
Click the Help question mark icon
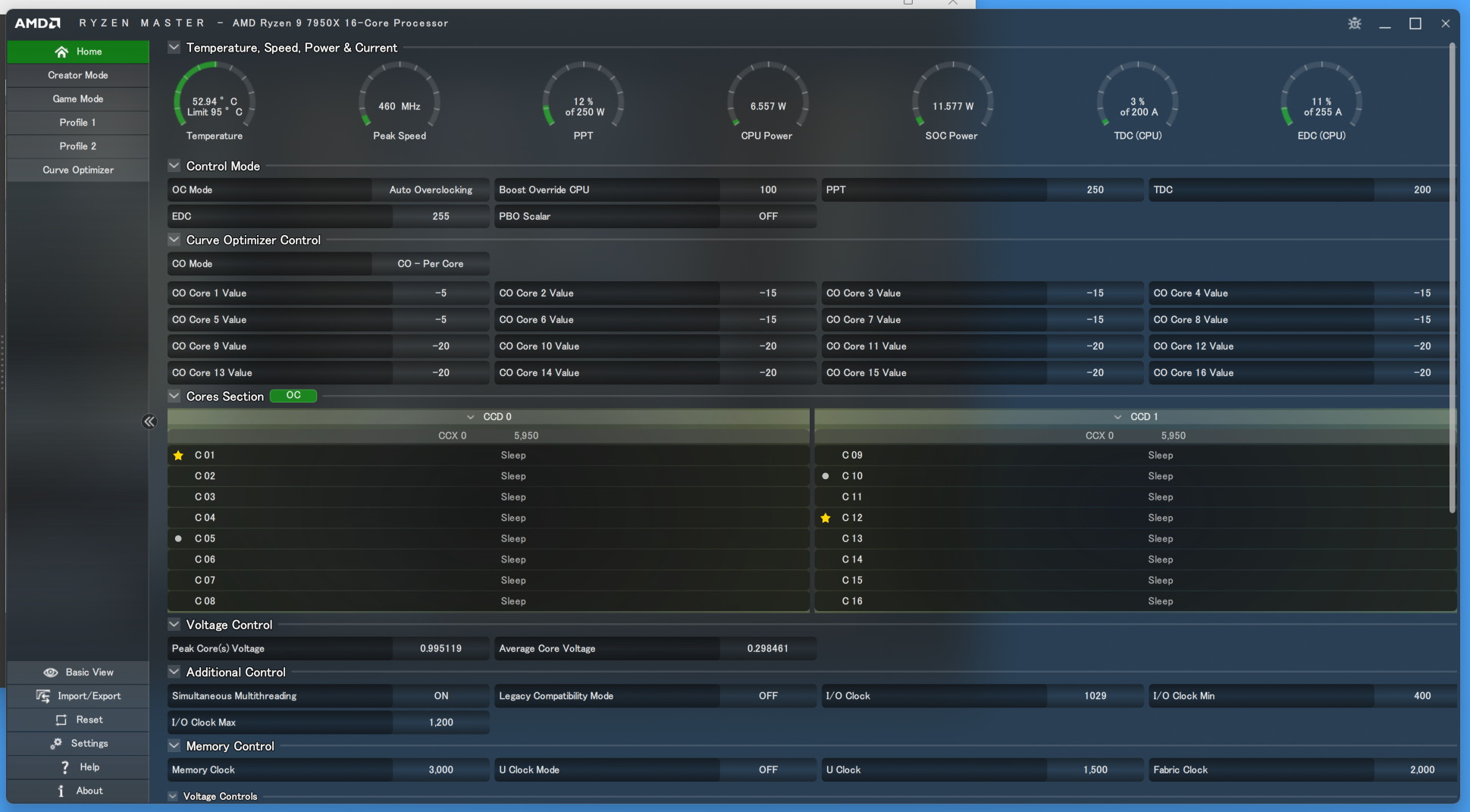(65, 767)
